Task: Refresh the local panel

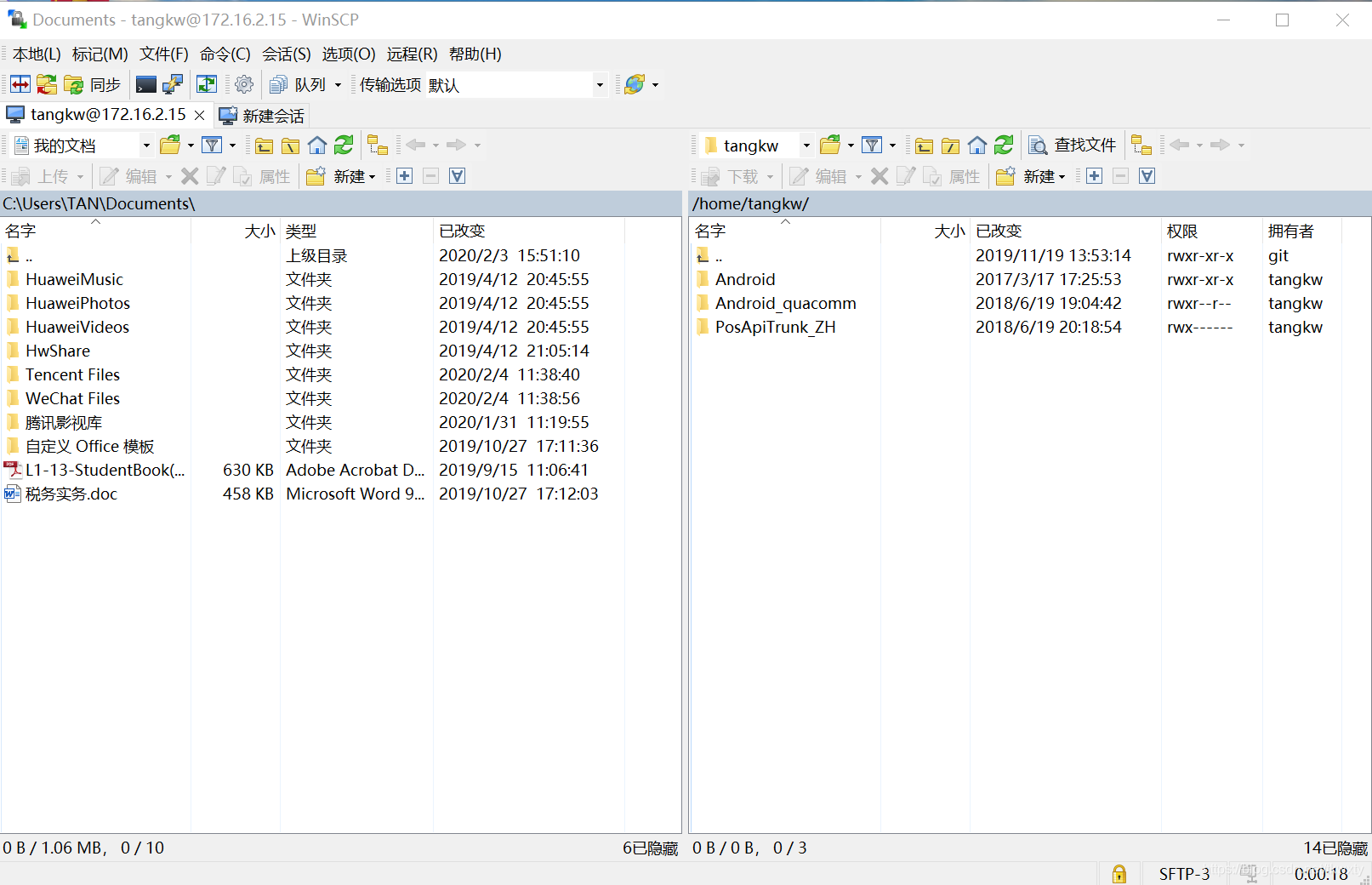Action: pyautogui.click(x=344, y=146)
